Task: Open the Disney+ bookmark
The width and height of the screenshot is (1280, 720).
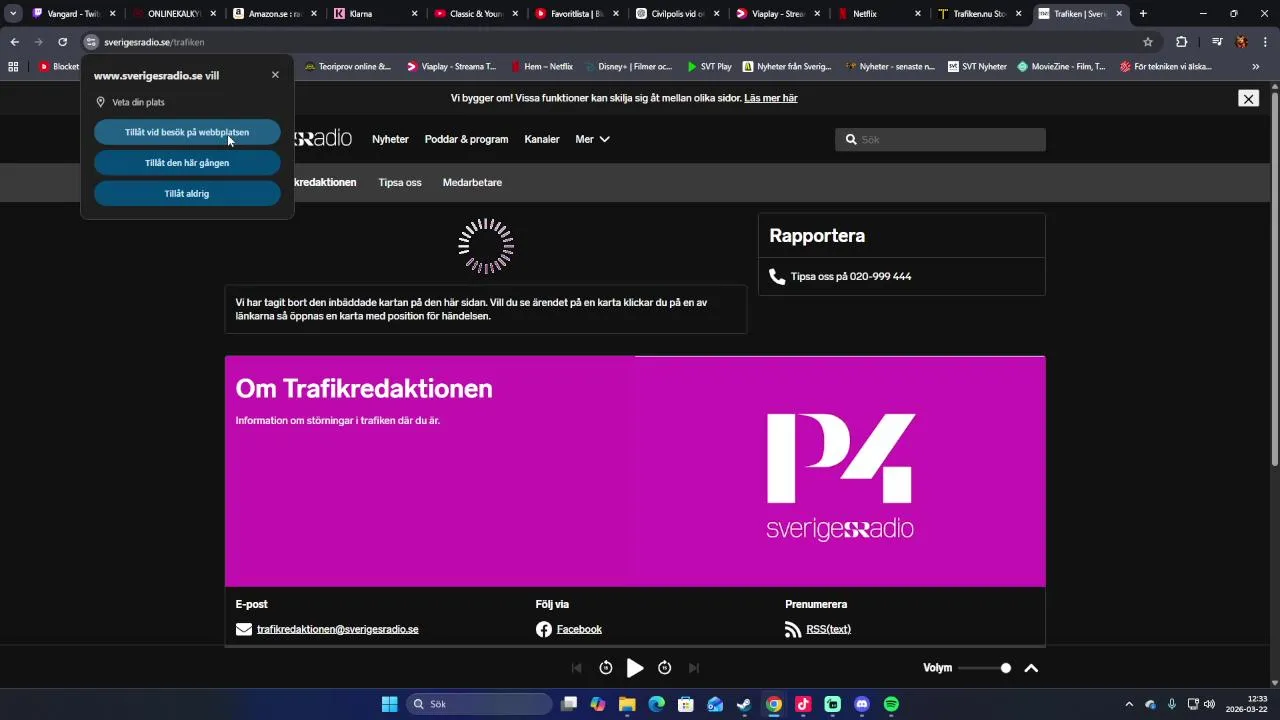Action: pyautogui.click(x=628, y=67)
